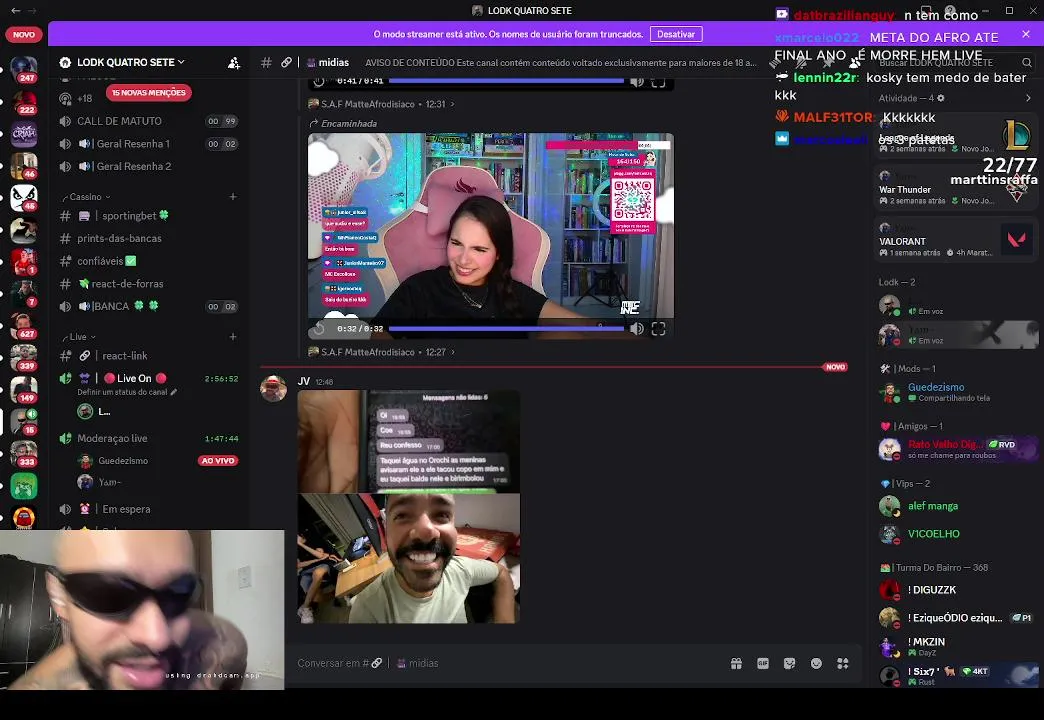Open the sportingbet text channel
Image resolution: width=1044 pixels, height=720 pixels.
click(x=148, y=216)
